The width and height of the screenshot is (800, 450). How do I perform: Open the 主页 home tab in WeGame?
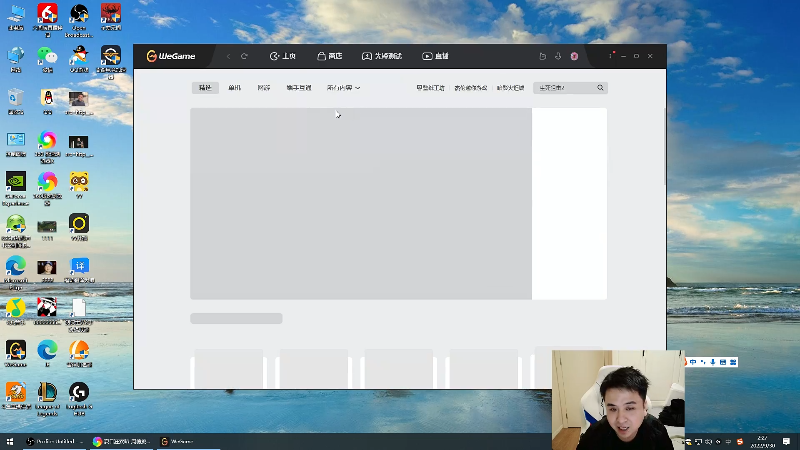[283, 56]
